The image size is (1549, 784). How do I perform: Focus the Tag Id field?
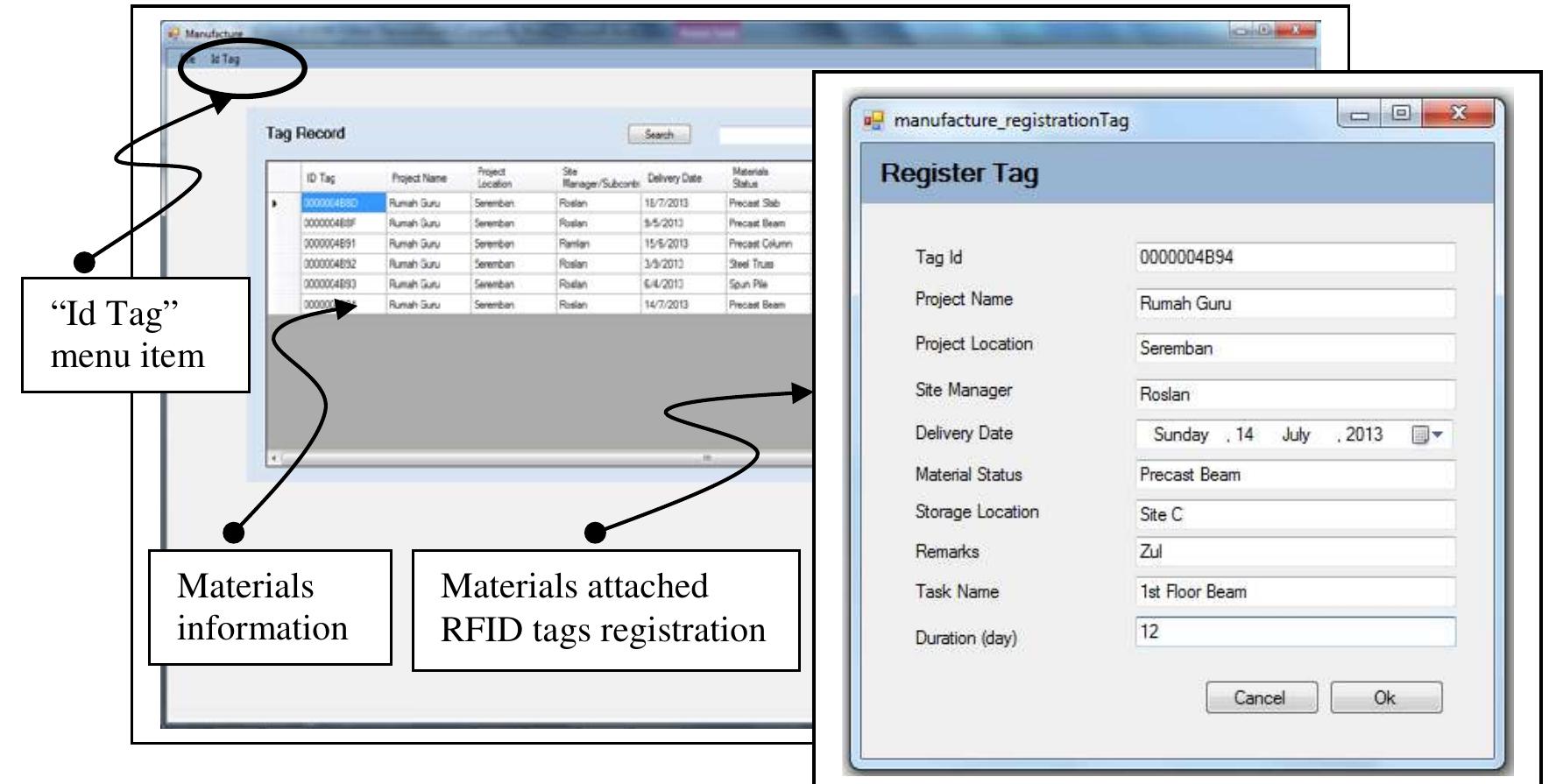[x=1295, y=258]
